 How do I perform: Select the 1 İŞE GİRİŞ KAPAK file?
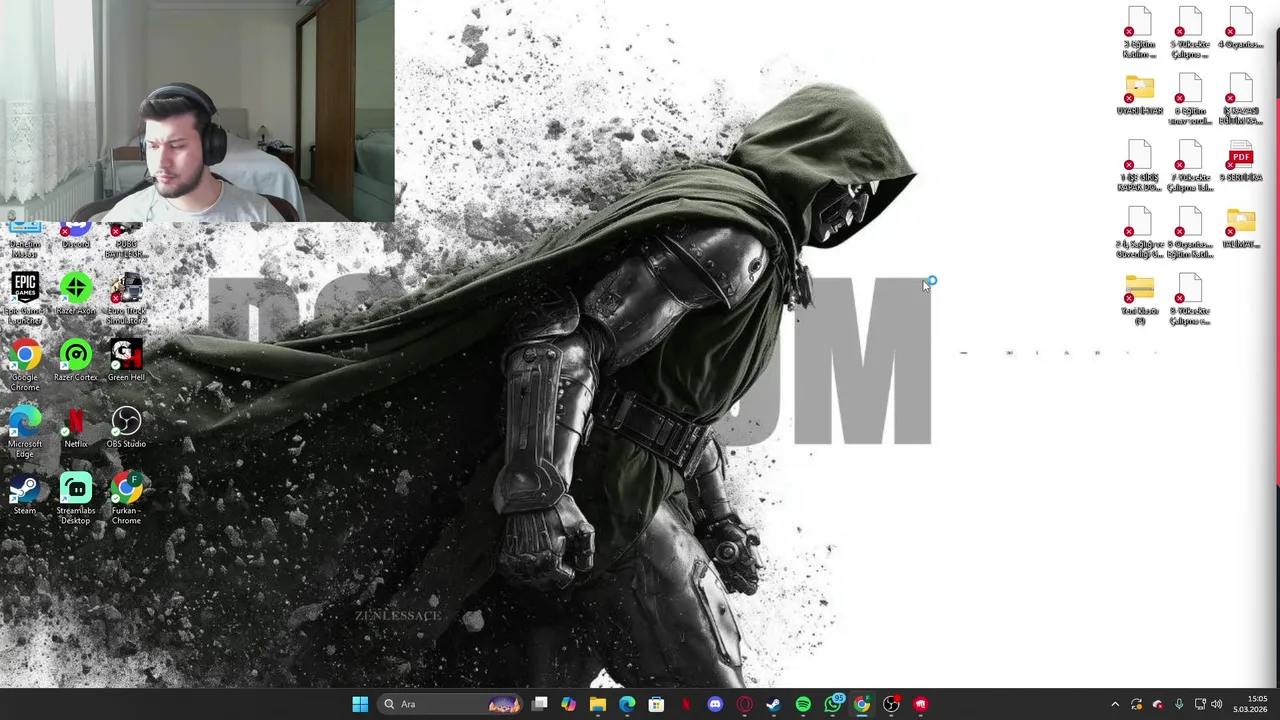click(x=1139, y=167)
